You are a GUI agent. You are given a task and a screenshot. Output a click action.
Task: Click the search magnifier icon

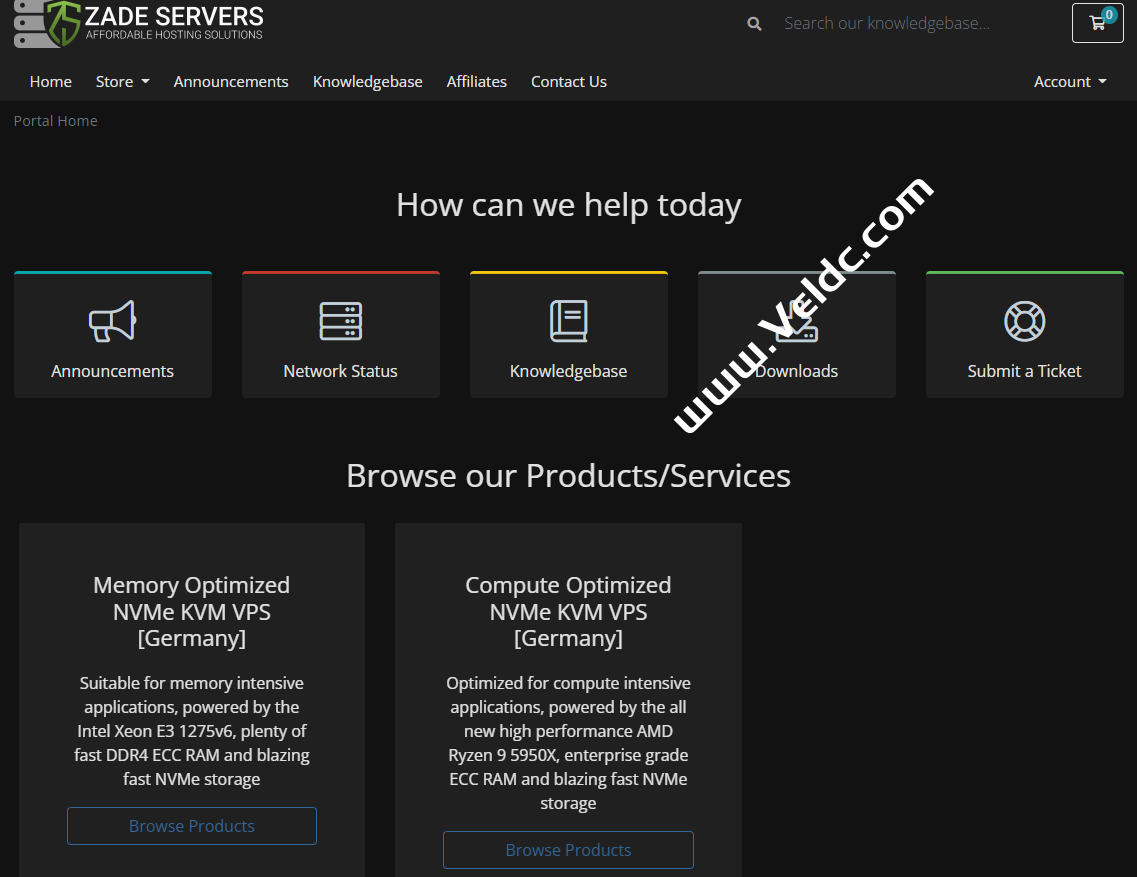coord(754,24)
